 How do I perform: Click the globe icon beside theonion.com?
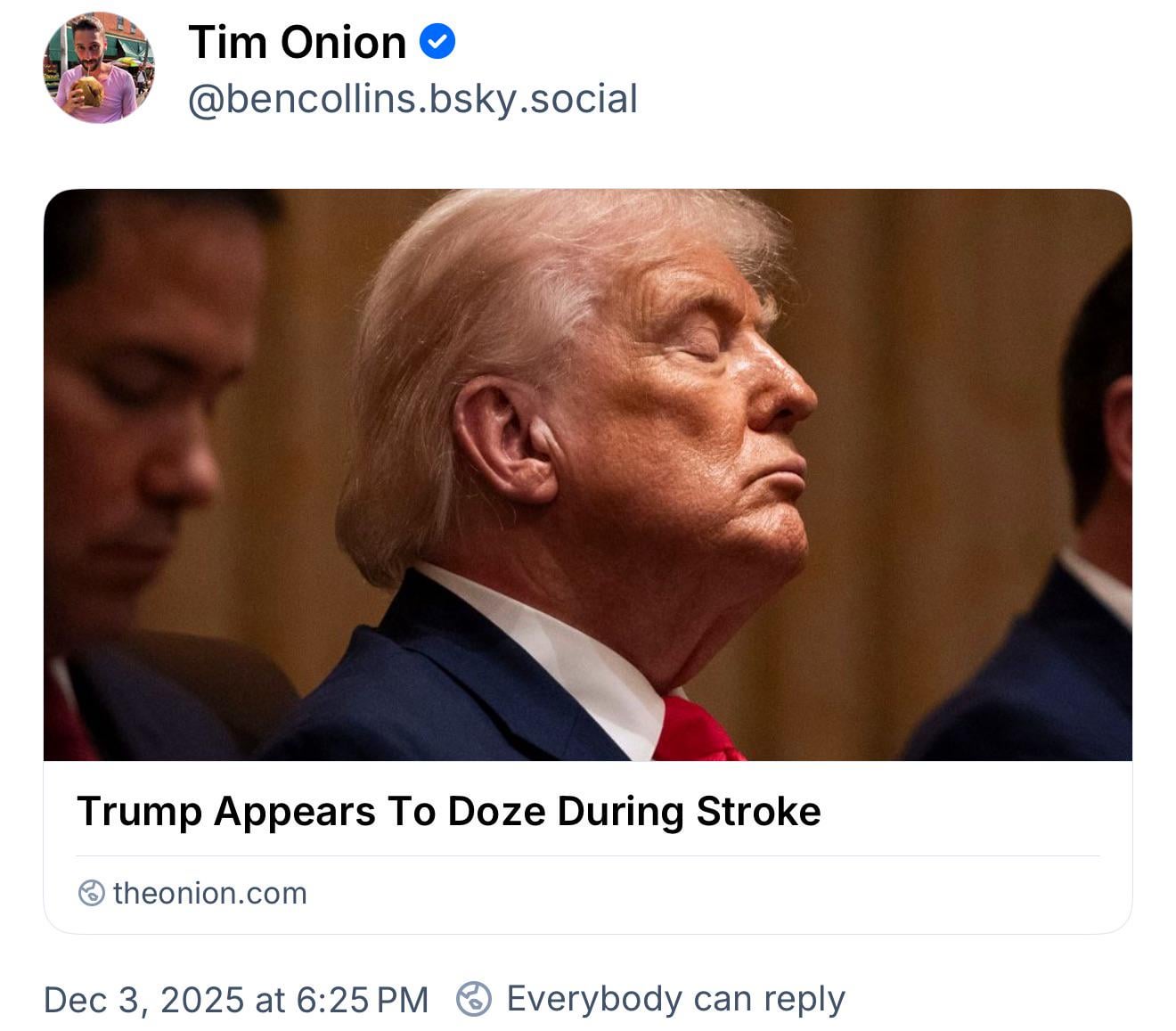pos(91,893)
